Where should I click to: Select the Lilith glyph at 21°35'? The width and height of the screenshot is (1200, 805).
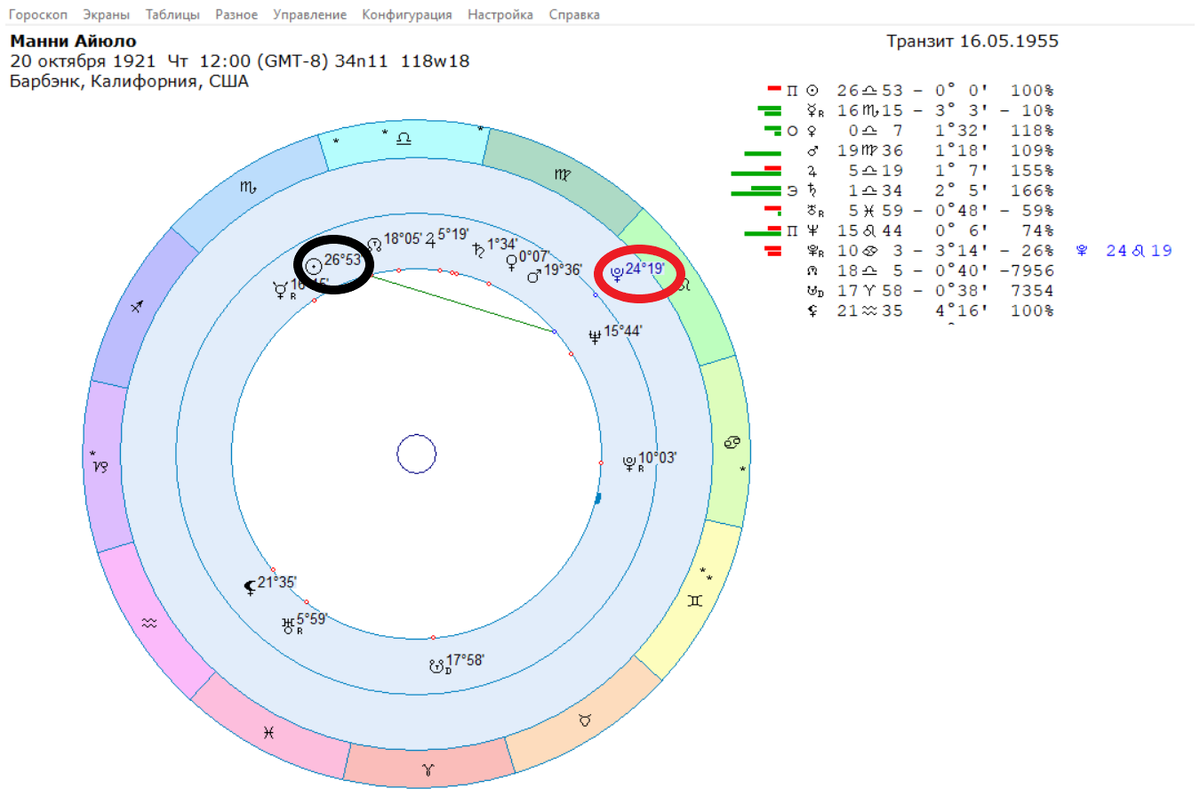click(x=250, y=587)
